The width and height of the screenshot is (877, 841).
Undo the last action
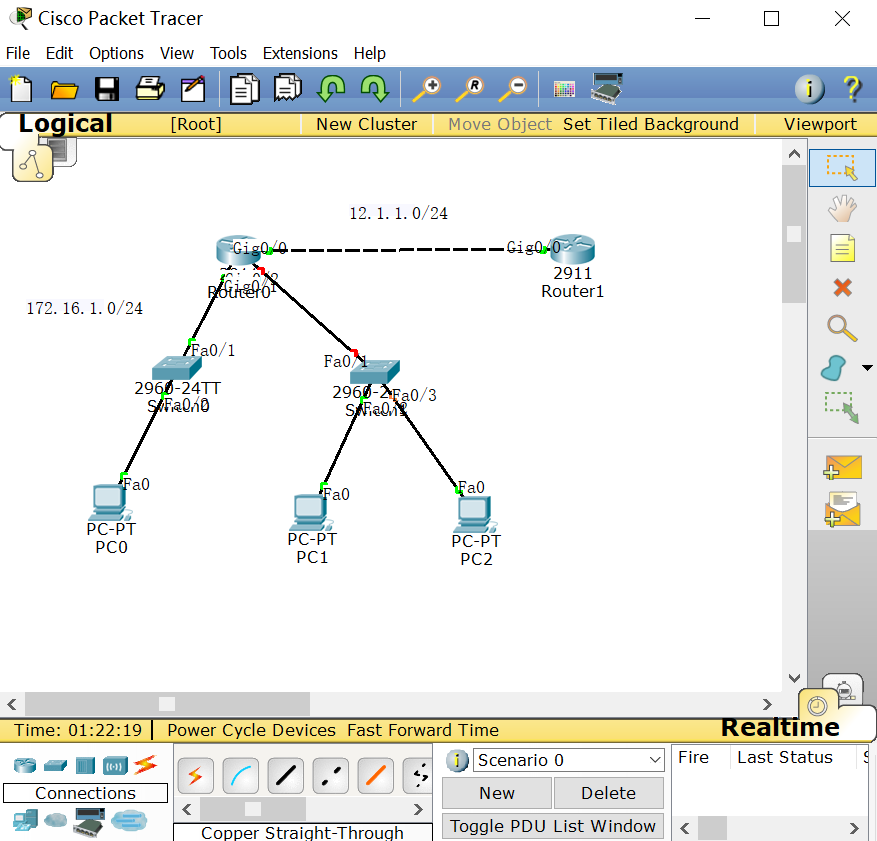[331, 88]
